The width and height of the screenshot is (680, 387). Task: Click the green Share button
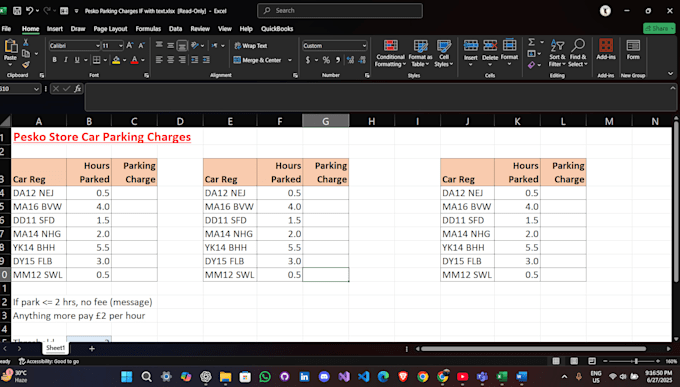659,28
